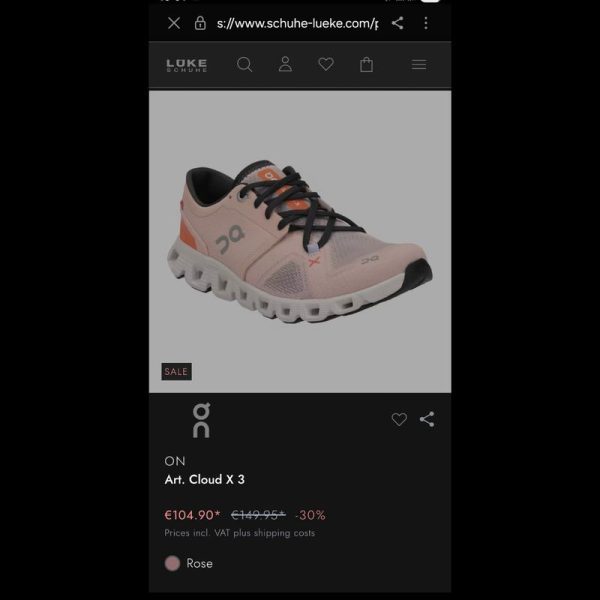600x600 pixels.
Task: Share the page from browser toolbar
Action: pyautogui.click(x=398, y=23)
